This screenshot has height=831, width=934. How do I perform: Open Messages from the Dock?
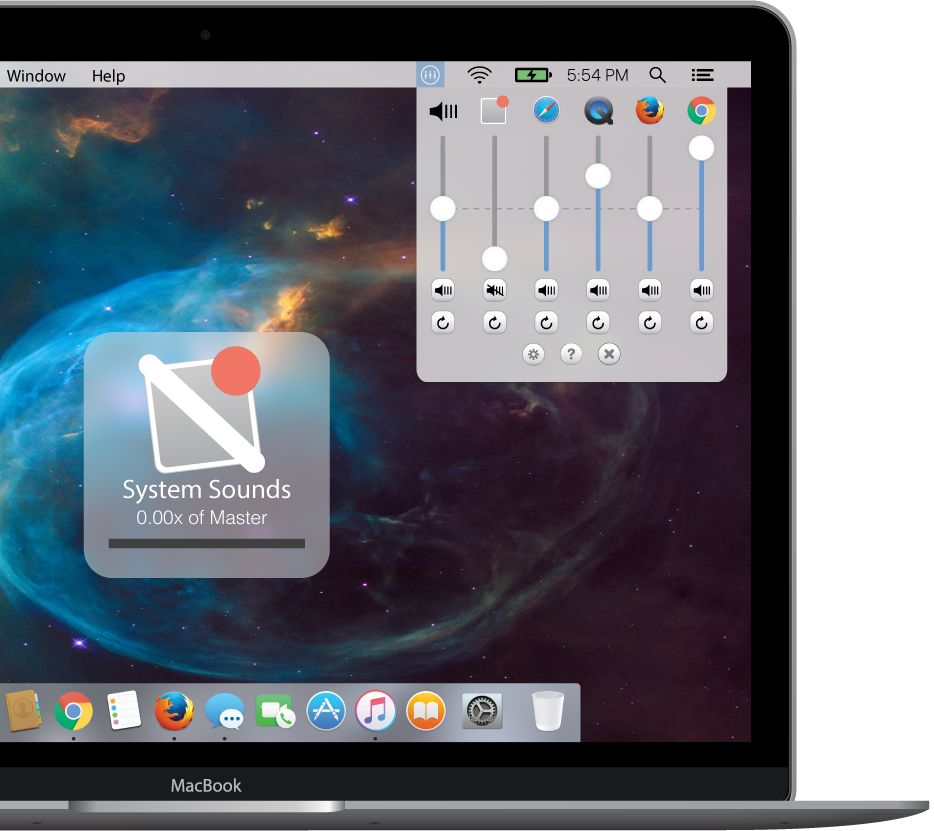coord(228,712)
